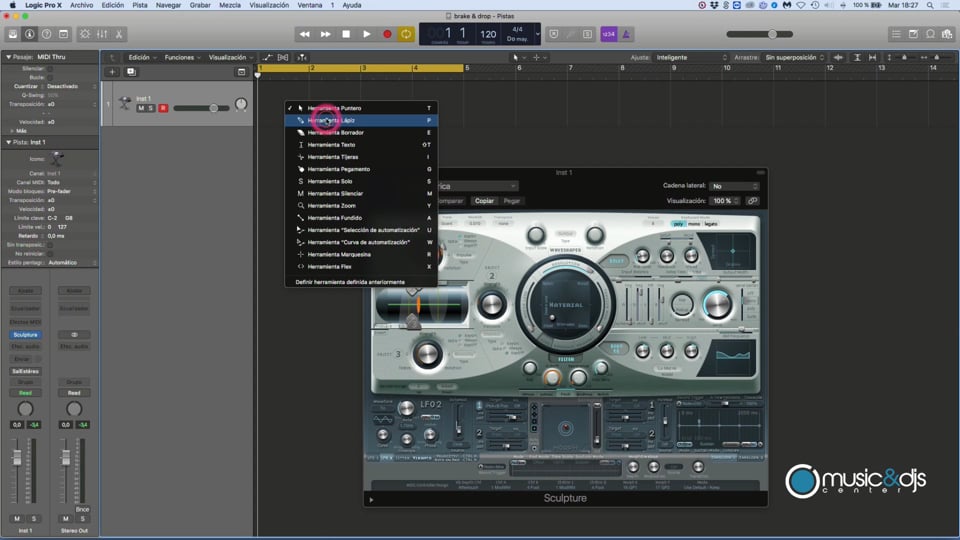Open Spotlight search in macOS menu bar
The image size is (960, 540).
pyautogui.click(x=930, y=5)
